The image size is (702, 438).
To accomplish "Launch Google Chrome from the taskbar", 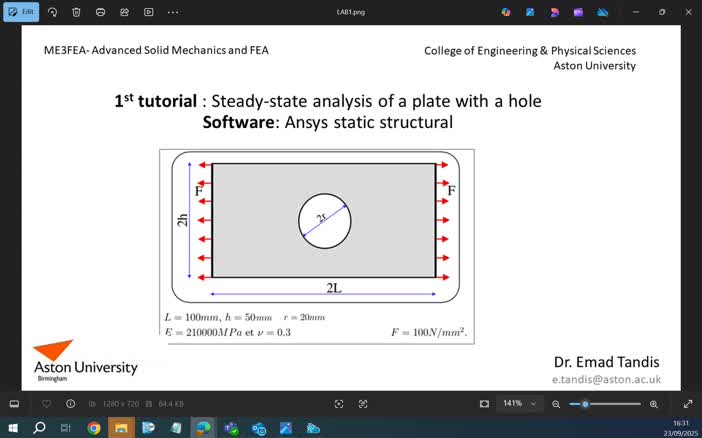I will pos(94,428).
